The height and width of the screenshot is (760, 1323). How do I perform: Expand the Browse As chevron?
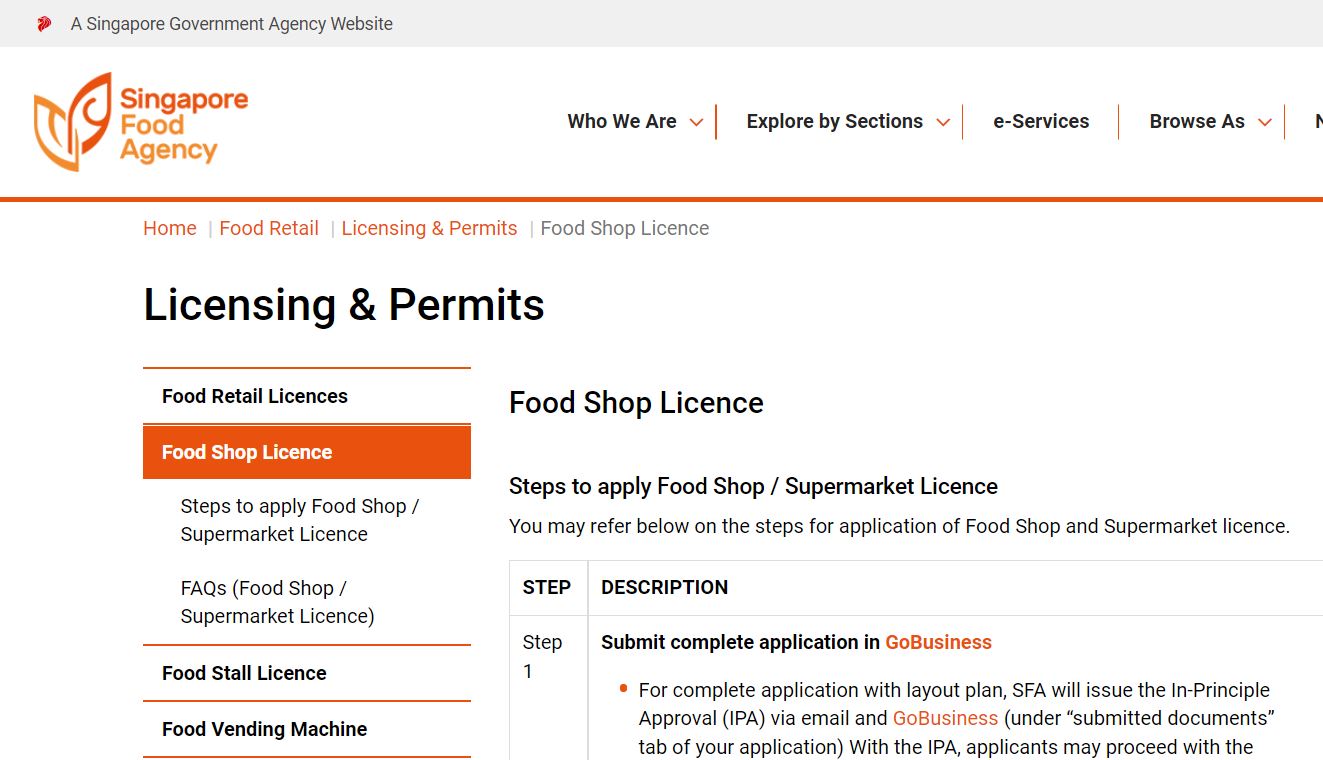tap(1264, 122)
